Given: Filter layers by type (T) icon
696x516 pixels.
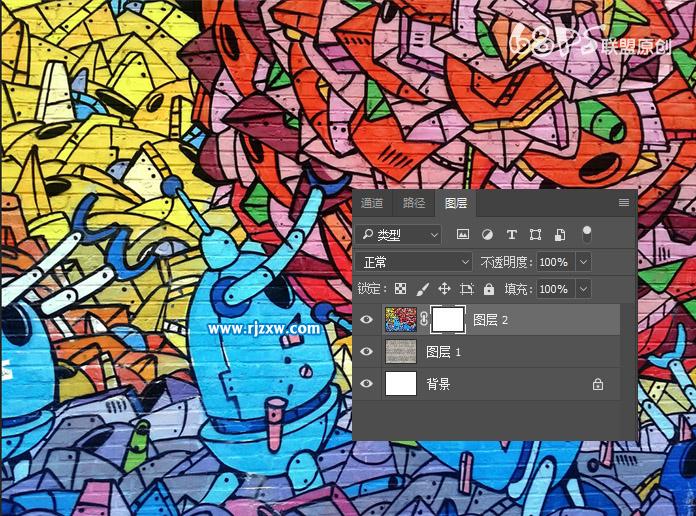Looking at the screenshot, I should pos(511,234).
